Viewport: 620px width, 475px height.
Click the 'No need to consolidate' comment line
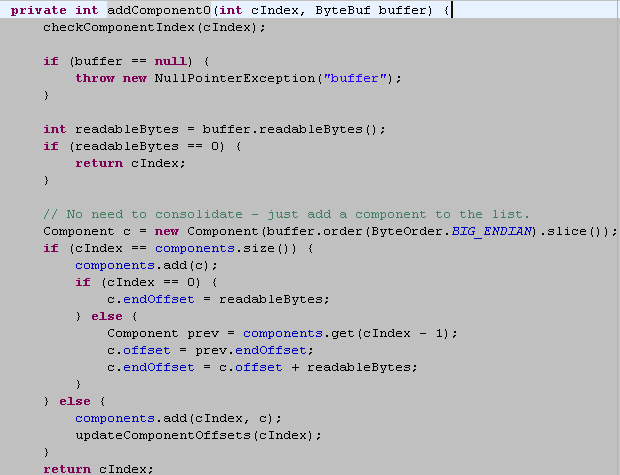[286, 214]
